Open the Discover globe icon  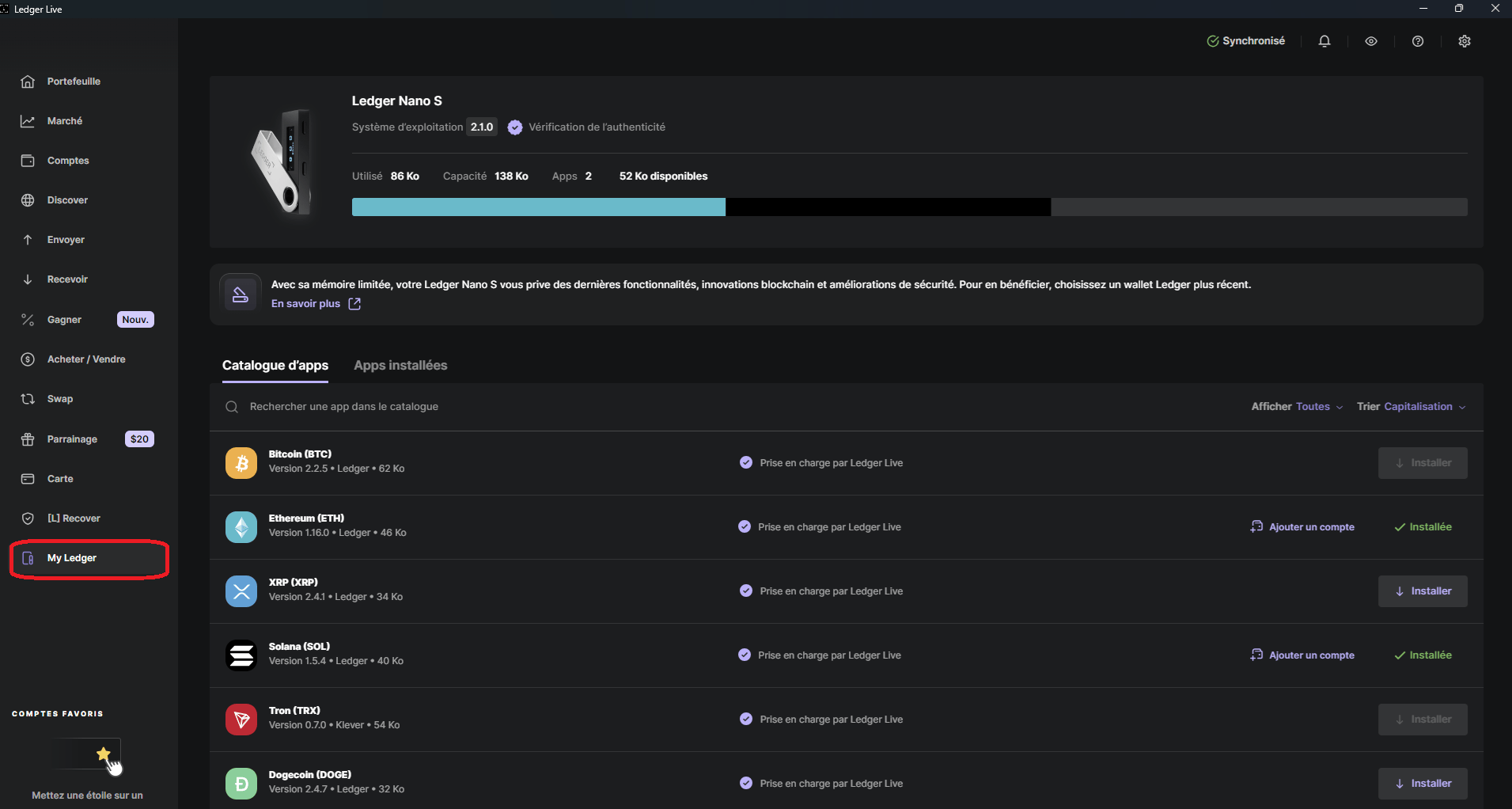coord(28,200)
